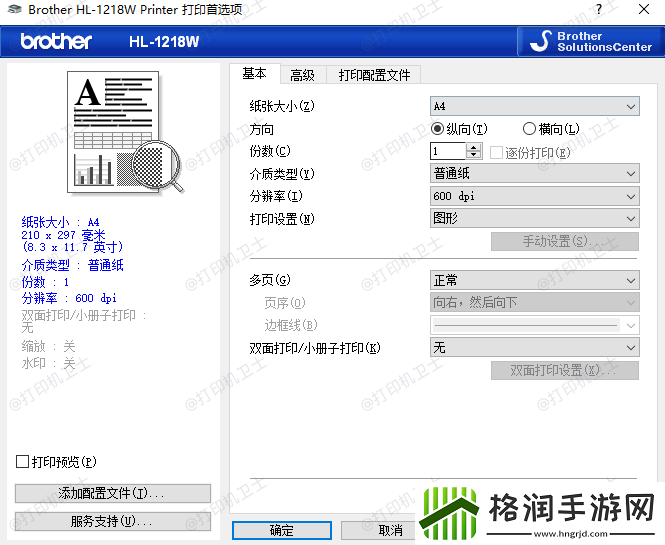Click the printer icon in the title bar

[15, 9]
